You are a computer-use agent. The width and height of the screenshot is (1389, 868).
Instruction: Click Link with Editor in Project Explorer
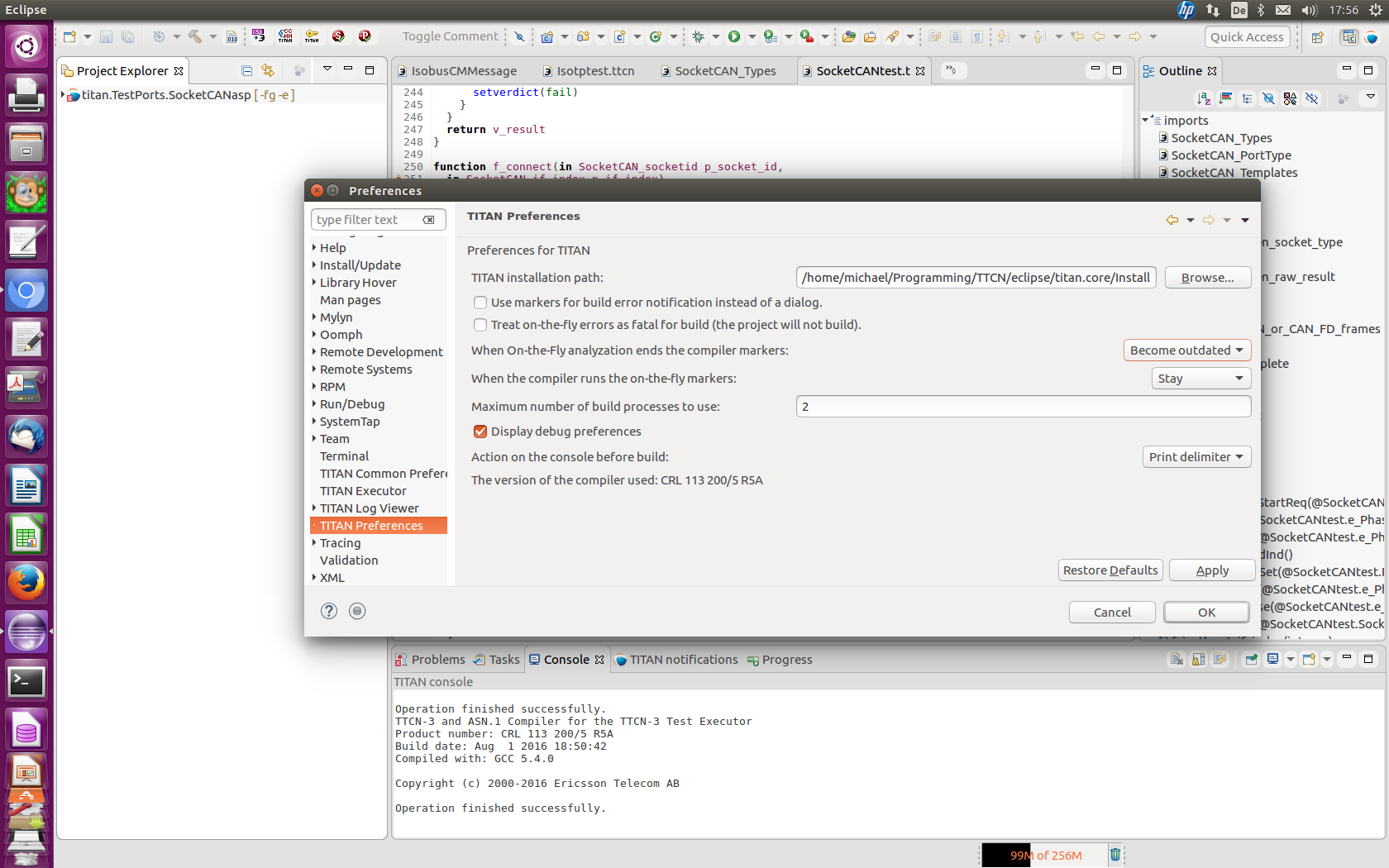click(268, 70)
